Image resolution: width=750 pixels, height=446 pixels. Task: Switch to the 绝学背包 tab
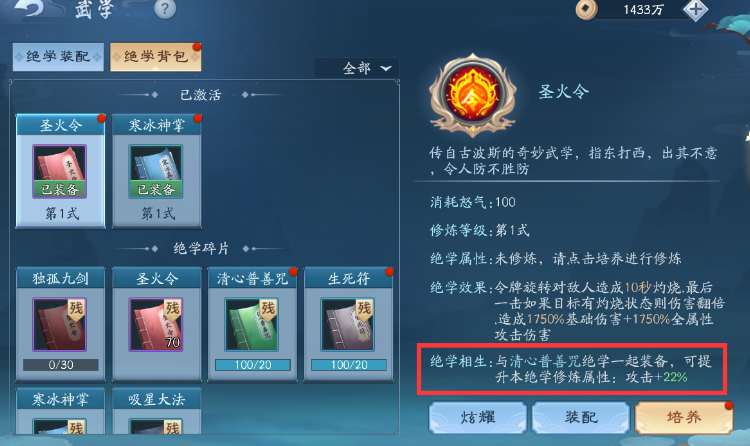[x=155, y=57]
